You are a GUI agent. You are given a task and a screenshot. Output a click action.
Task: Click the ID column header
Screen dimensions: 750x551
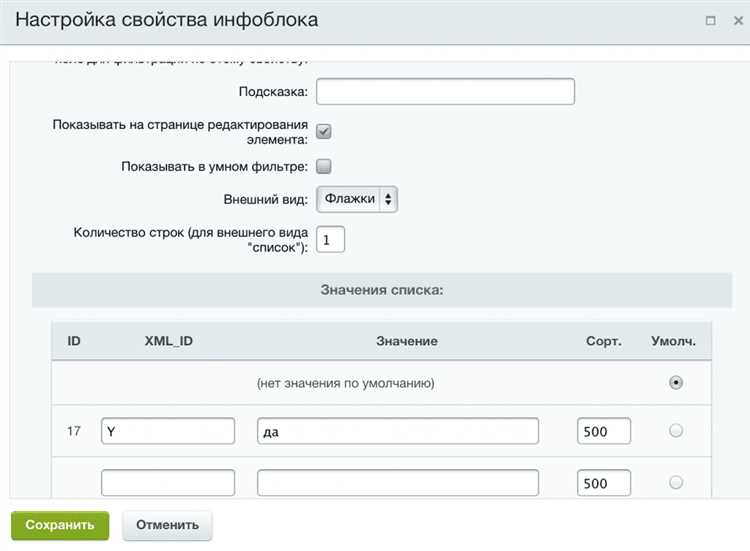74,341
